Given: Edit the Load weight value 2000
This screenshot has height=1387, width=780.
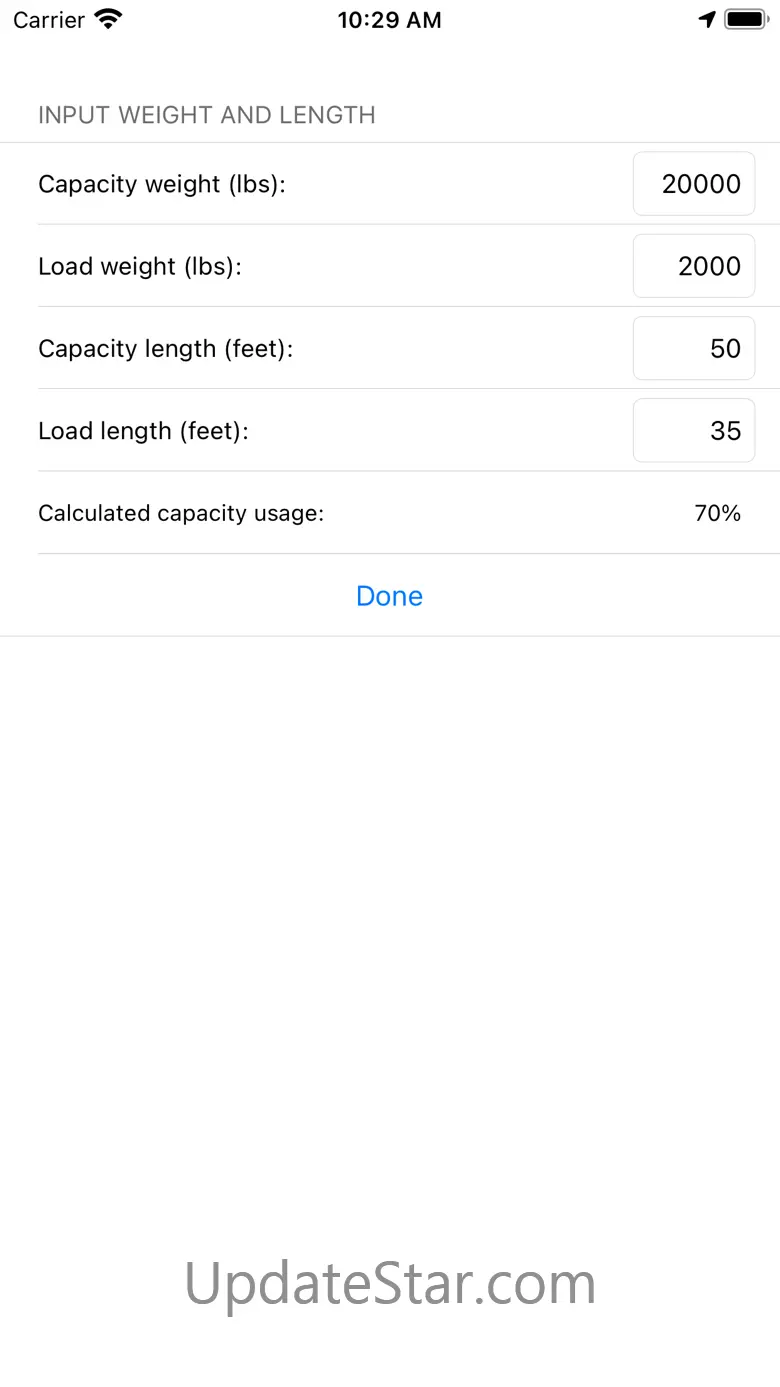Looking at the screenshot, I should [x=694, y=266].
